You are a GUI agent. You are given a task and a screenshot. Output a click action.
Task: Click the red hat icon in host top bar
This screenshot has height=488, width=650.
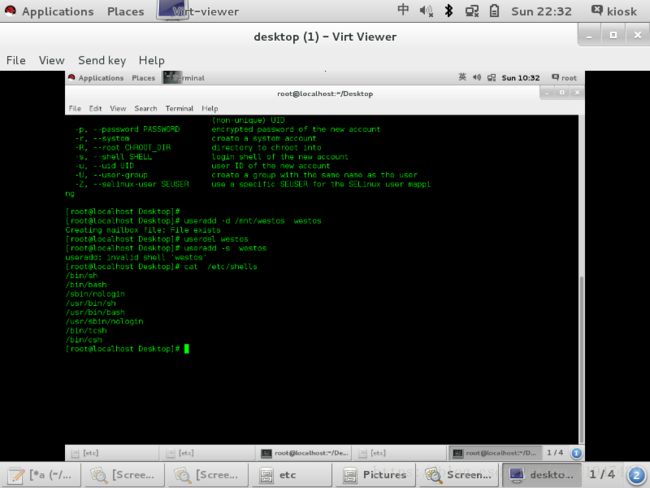[10, 10]
